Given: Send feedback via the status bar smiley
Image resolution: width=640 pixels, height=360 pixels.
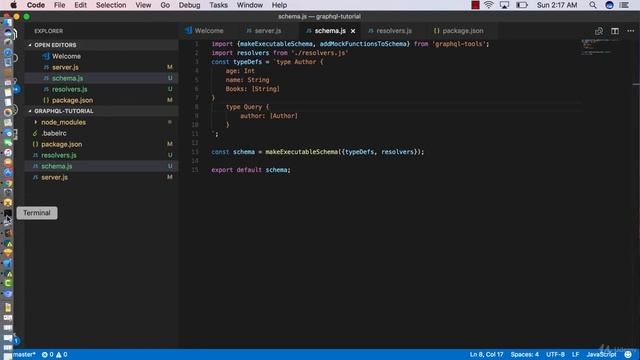Looking at the screenshot, I should click(628, 354).
